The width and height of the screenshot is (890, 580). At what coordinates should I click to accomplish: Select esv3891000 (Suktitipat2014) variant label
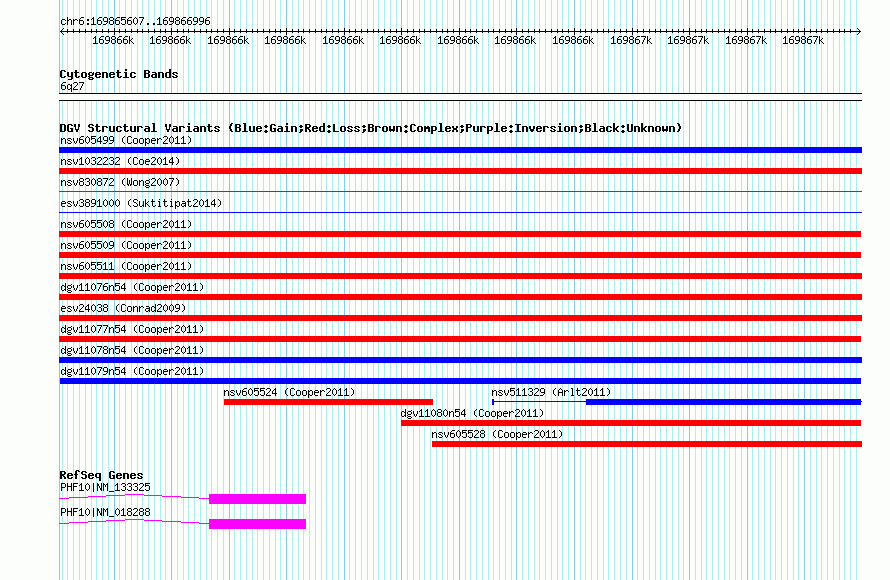(x=141, y=203)
